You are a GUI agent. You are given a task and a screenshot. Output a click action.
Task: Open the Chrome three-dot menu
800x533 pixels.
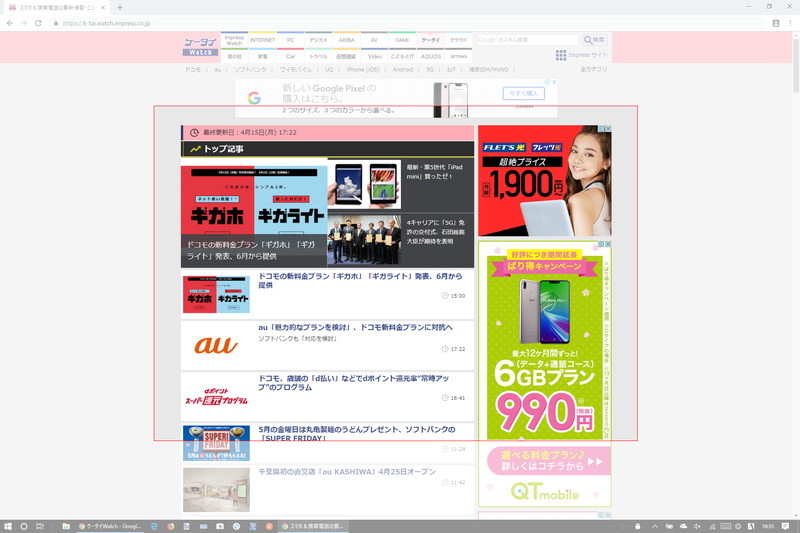[x=790, y=23]
